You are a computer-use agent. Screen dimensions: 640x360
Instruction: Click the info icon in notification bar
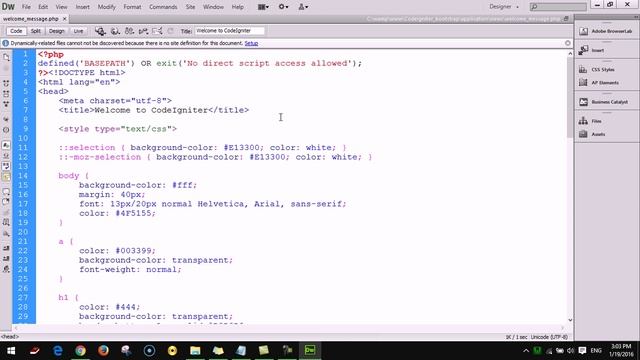(6, 43)
